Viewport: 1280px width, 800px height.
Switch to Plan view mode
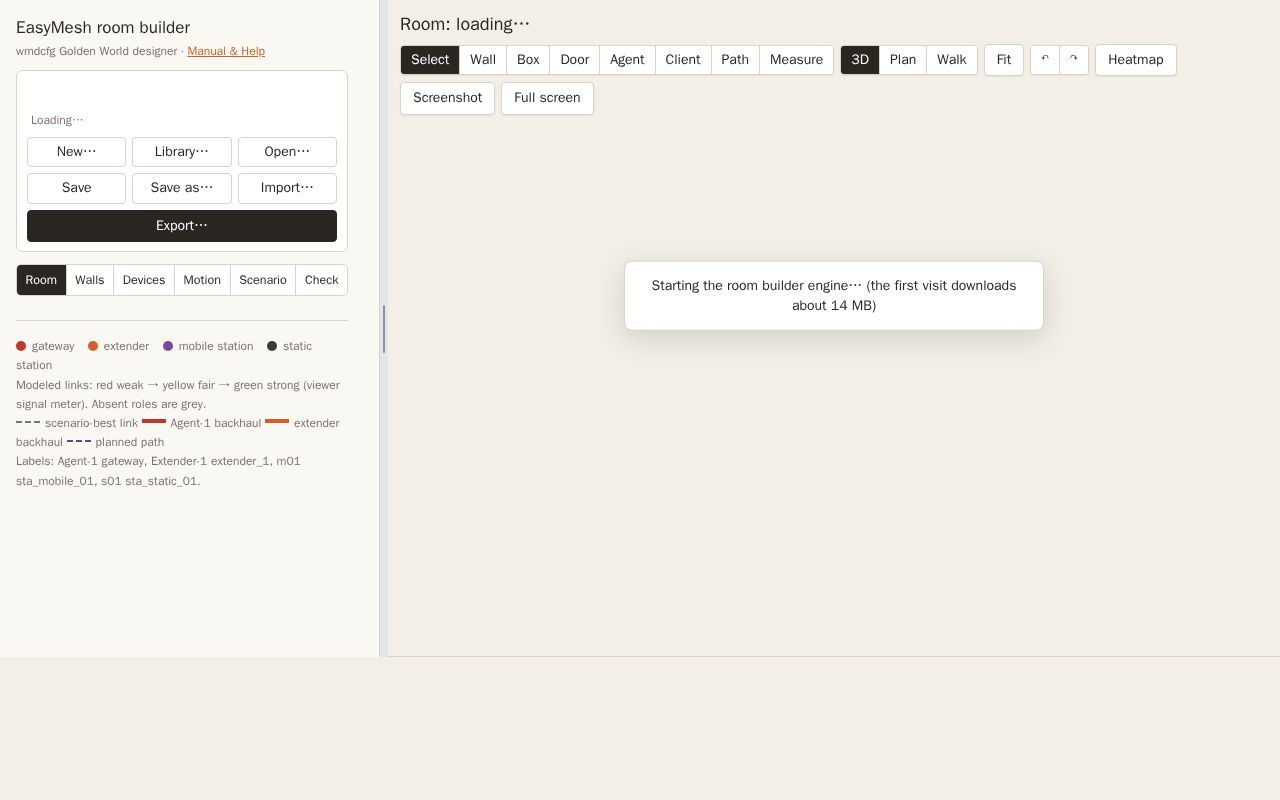click(x=903, y=60)
